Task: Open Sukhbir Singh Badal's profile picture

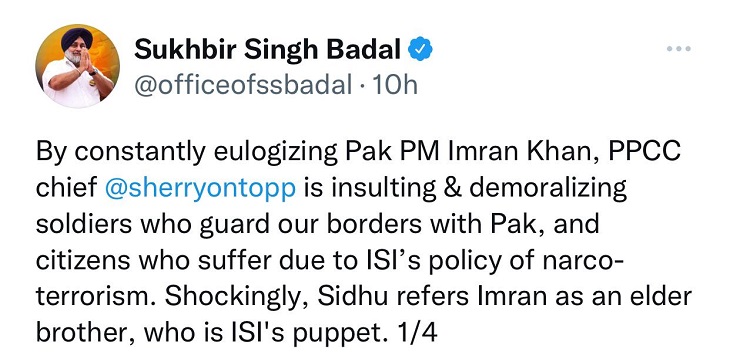Action: (77, 66)
